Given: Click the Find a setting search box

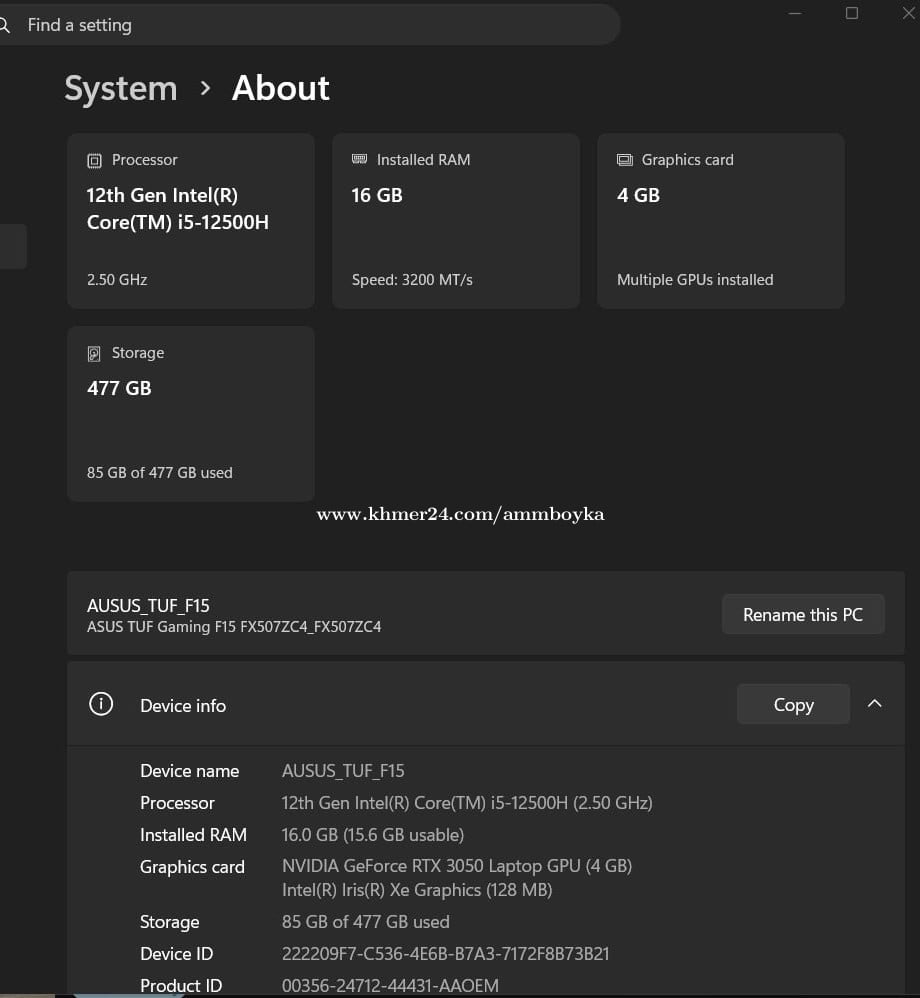Looking at the screenshot, I should [x=309, y=25].
